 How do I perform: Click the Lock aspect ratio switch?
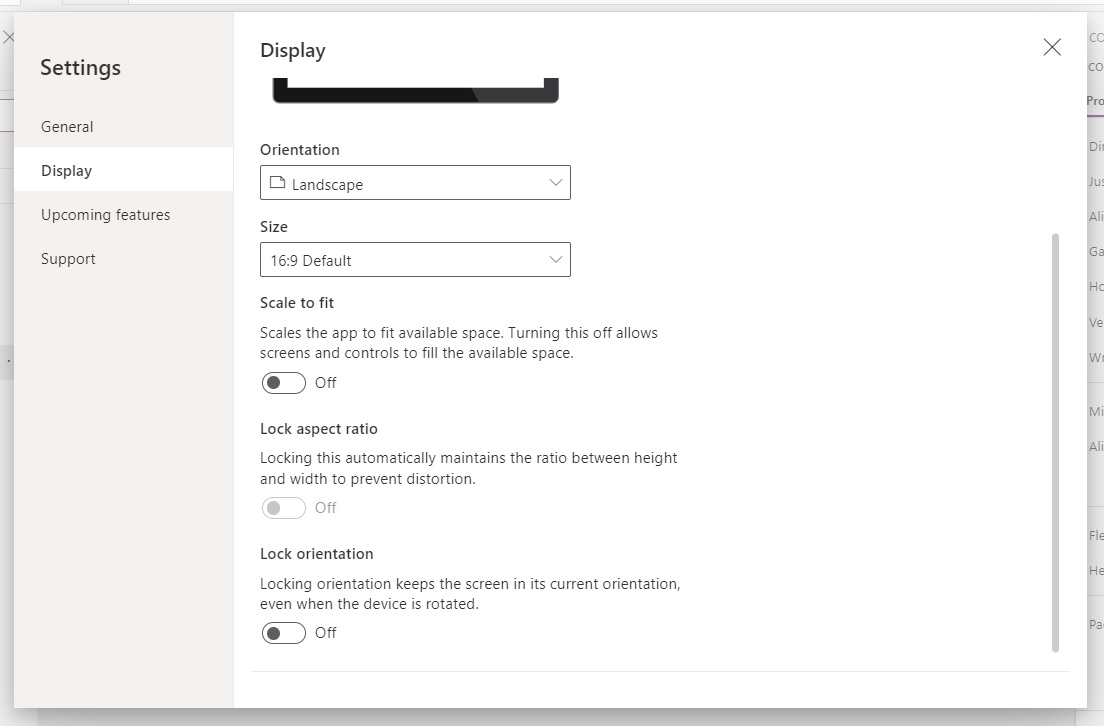point(283,507)
